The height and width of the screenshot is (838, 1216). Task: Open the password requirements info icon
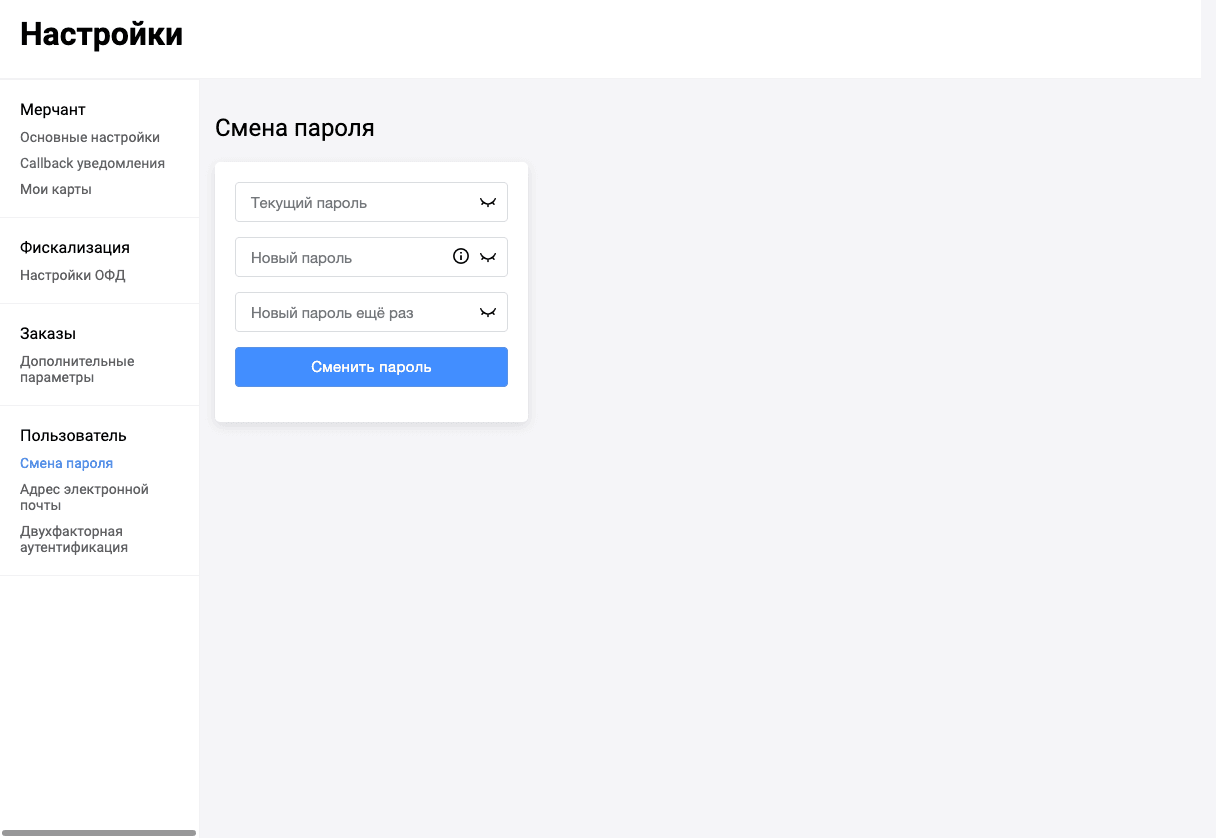[461, 256]
